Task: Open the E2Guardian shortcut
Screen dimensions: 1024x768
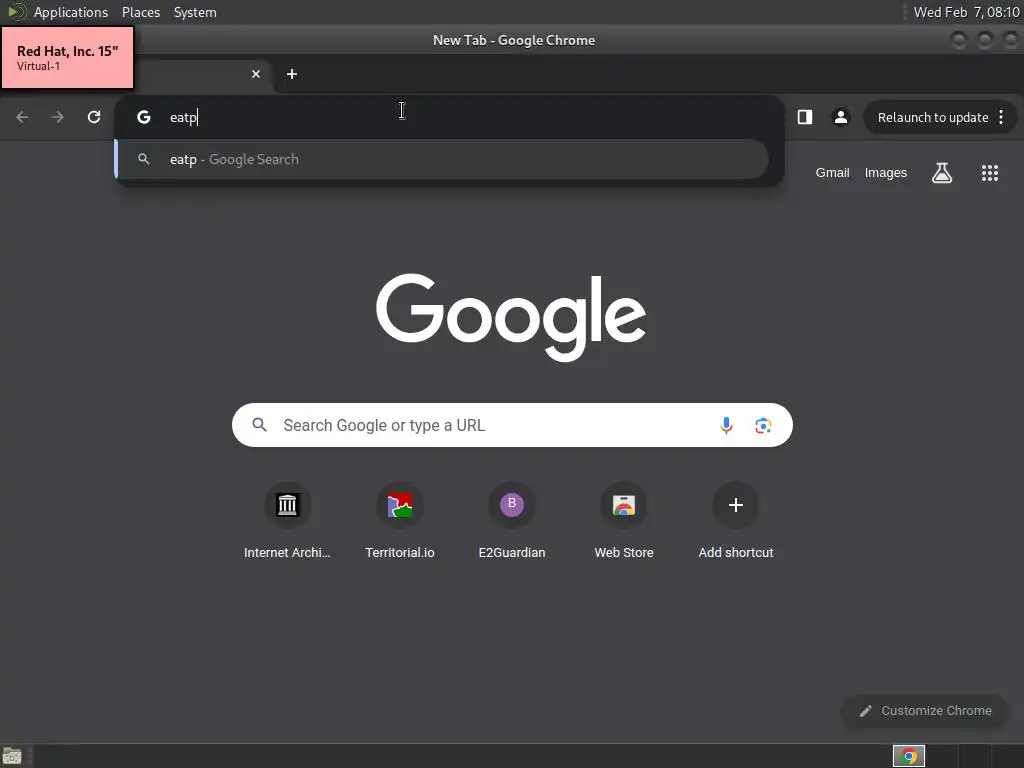Action: (512, 521)
